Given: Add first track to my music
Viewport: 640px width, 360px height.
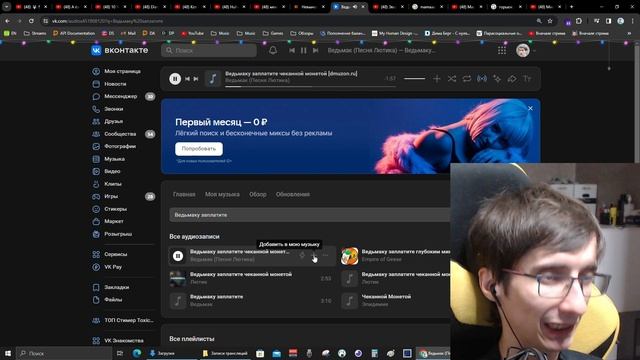Looking at the screenshot, I should (314, 256).
